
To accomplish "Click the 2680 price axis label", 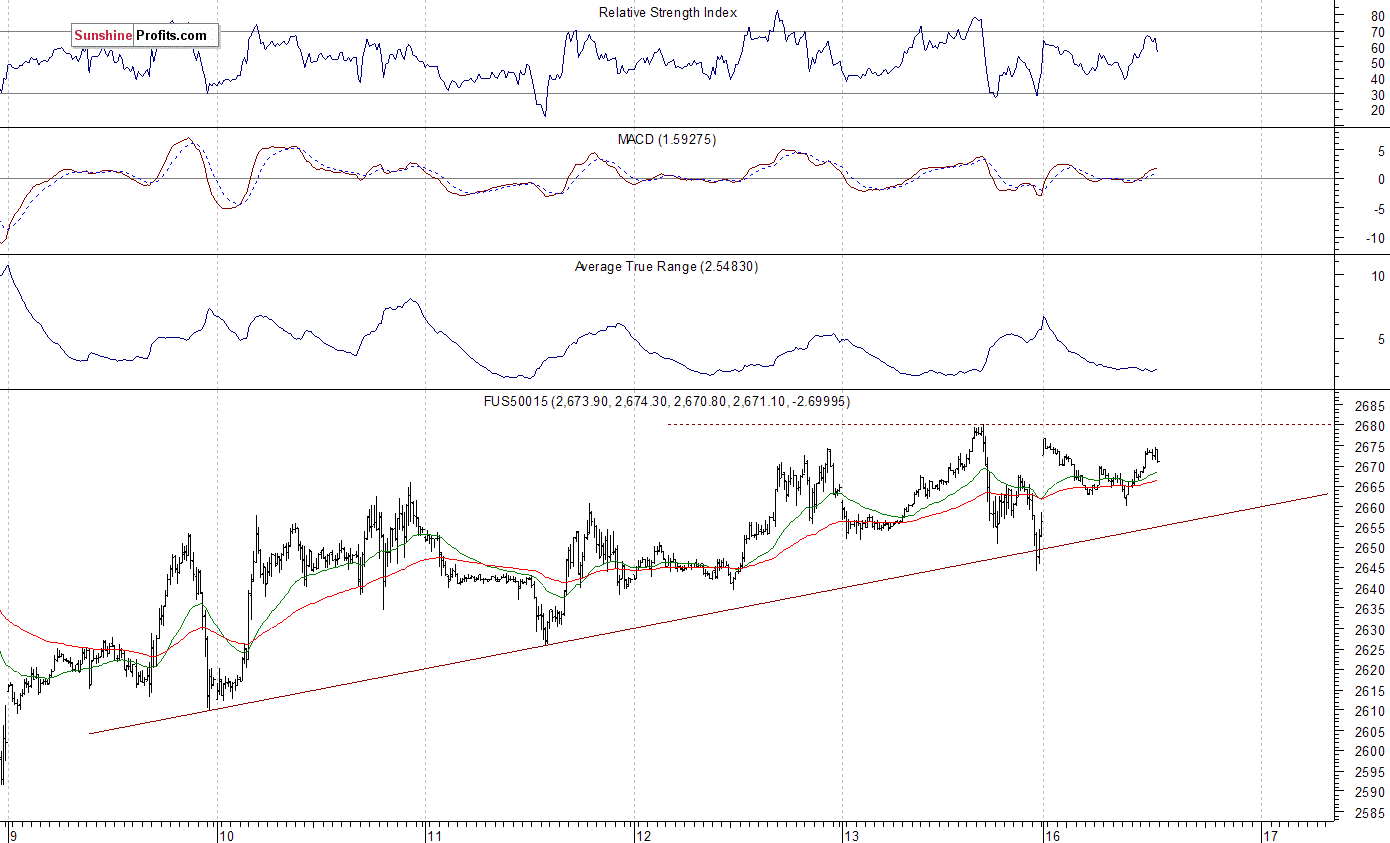I will (x=1372, y=427).
